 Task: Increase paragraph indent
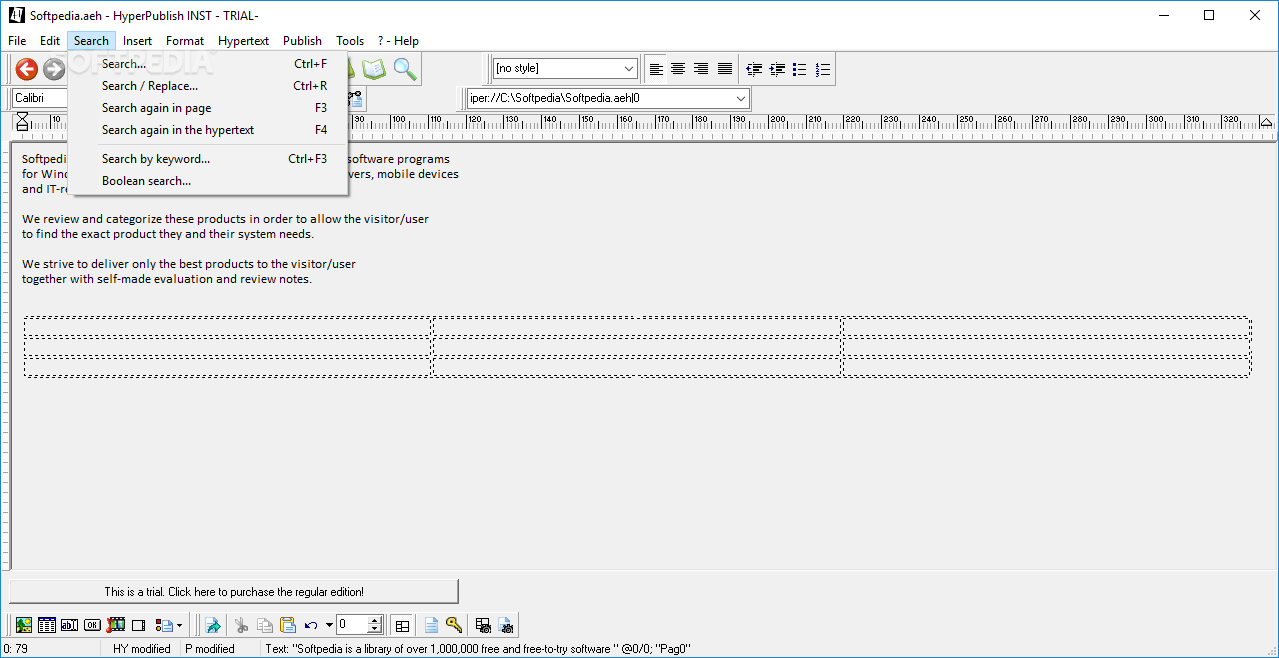[x=777, y=69]
